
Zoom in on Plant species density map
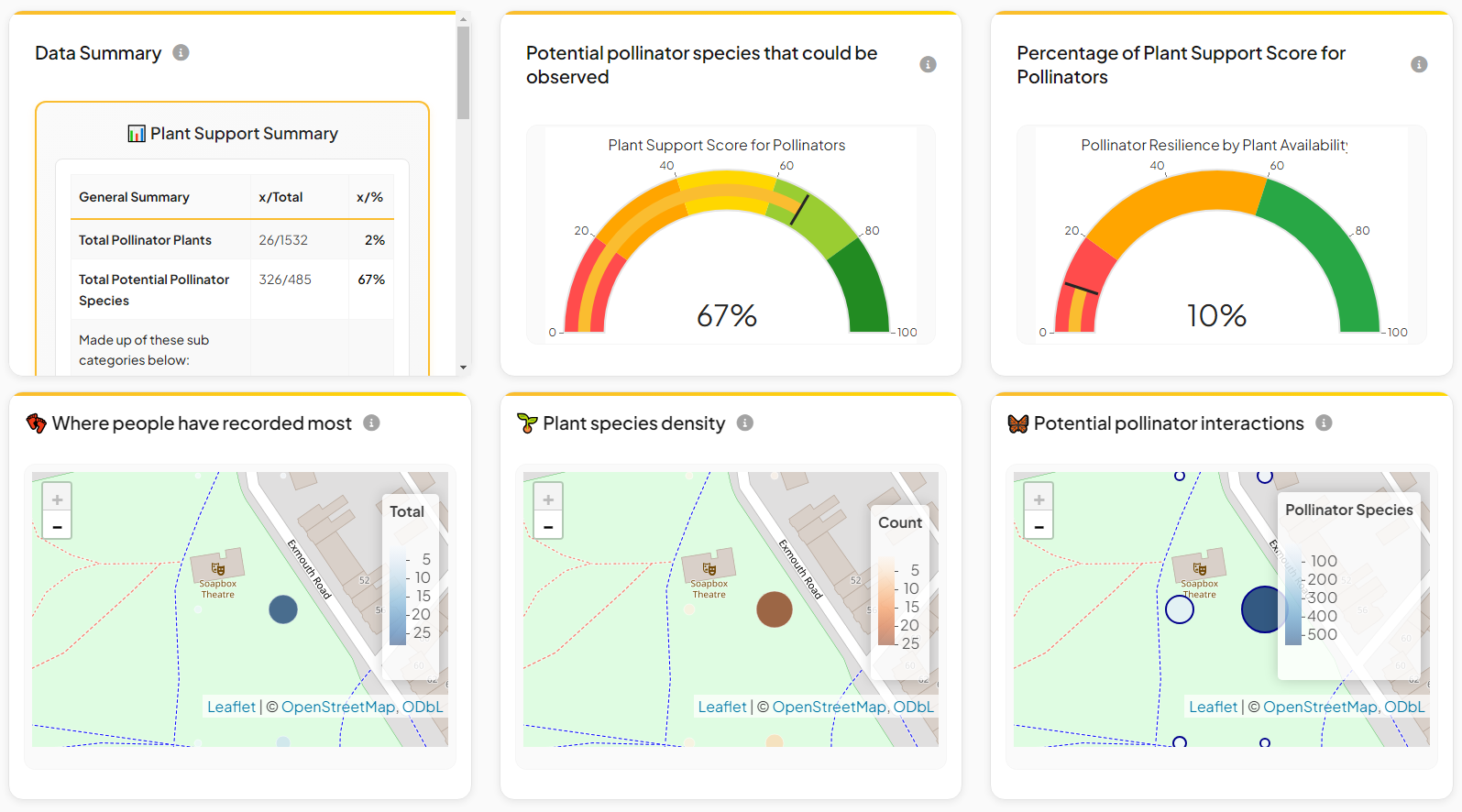click(548, 499)
